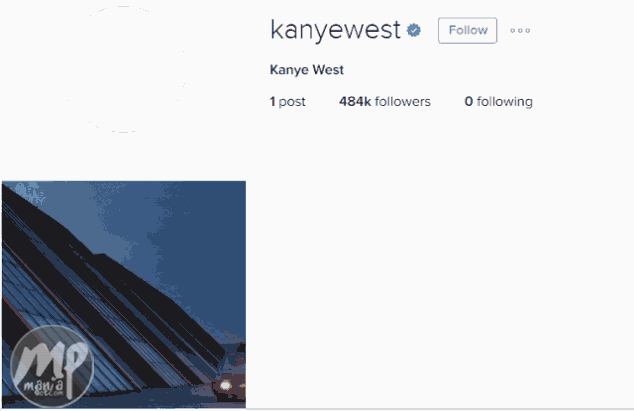Open the 484k followers list
The width and height of the screenshot is (634, 411).
(x=385, y=102)
